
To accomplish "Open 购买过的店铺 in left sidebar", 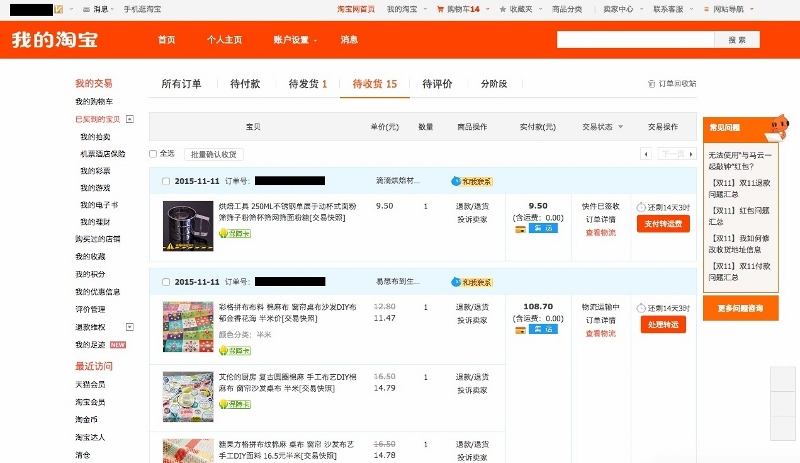I will (x=97, y=239).
